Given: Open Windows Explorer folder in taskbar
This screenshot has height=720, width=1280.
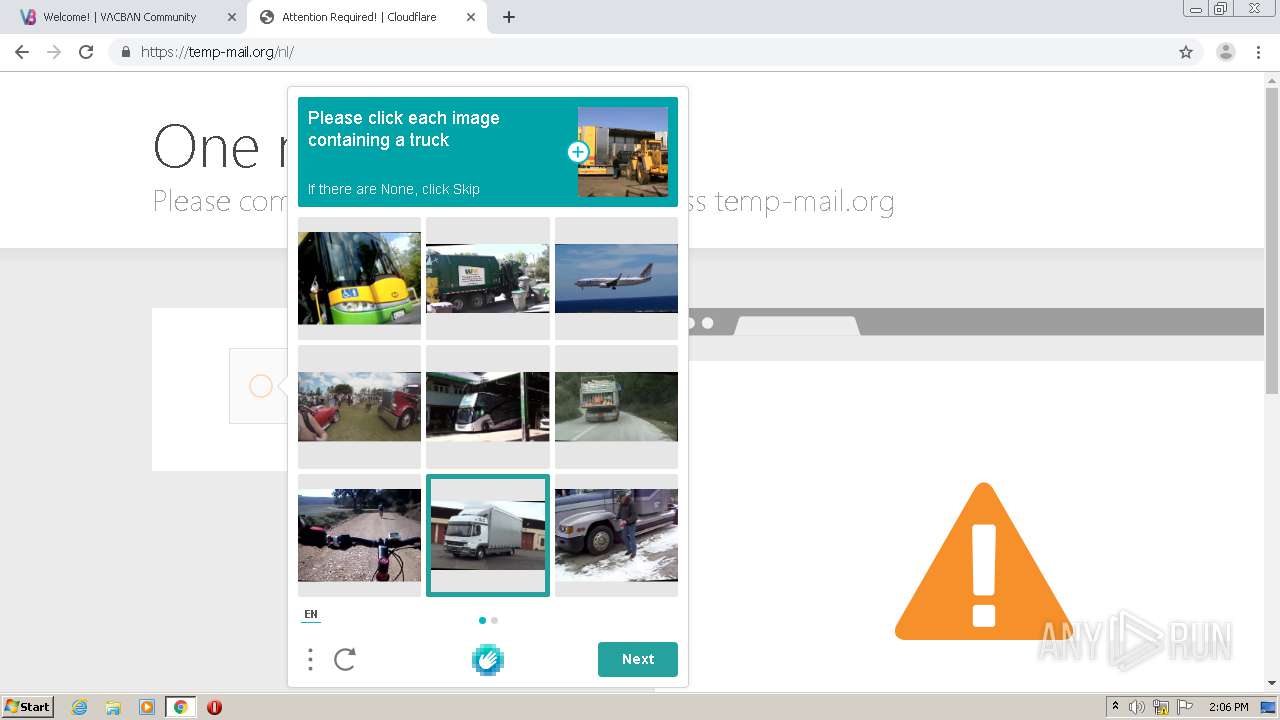Looking at the screenshot, I should pos(113,707).
